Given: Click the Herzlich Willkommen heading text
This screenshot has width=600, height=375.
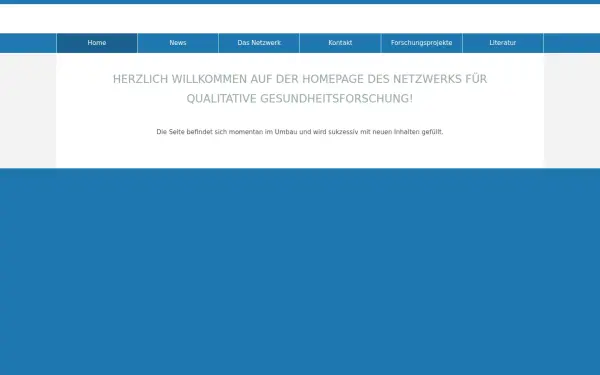Looking at the screenshot, I should pyautogui.click(x=300, y=89).
